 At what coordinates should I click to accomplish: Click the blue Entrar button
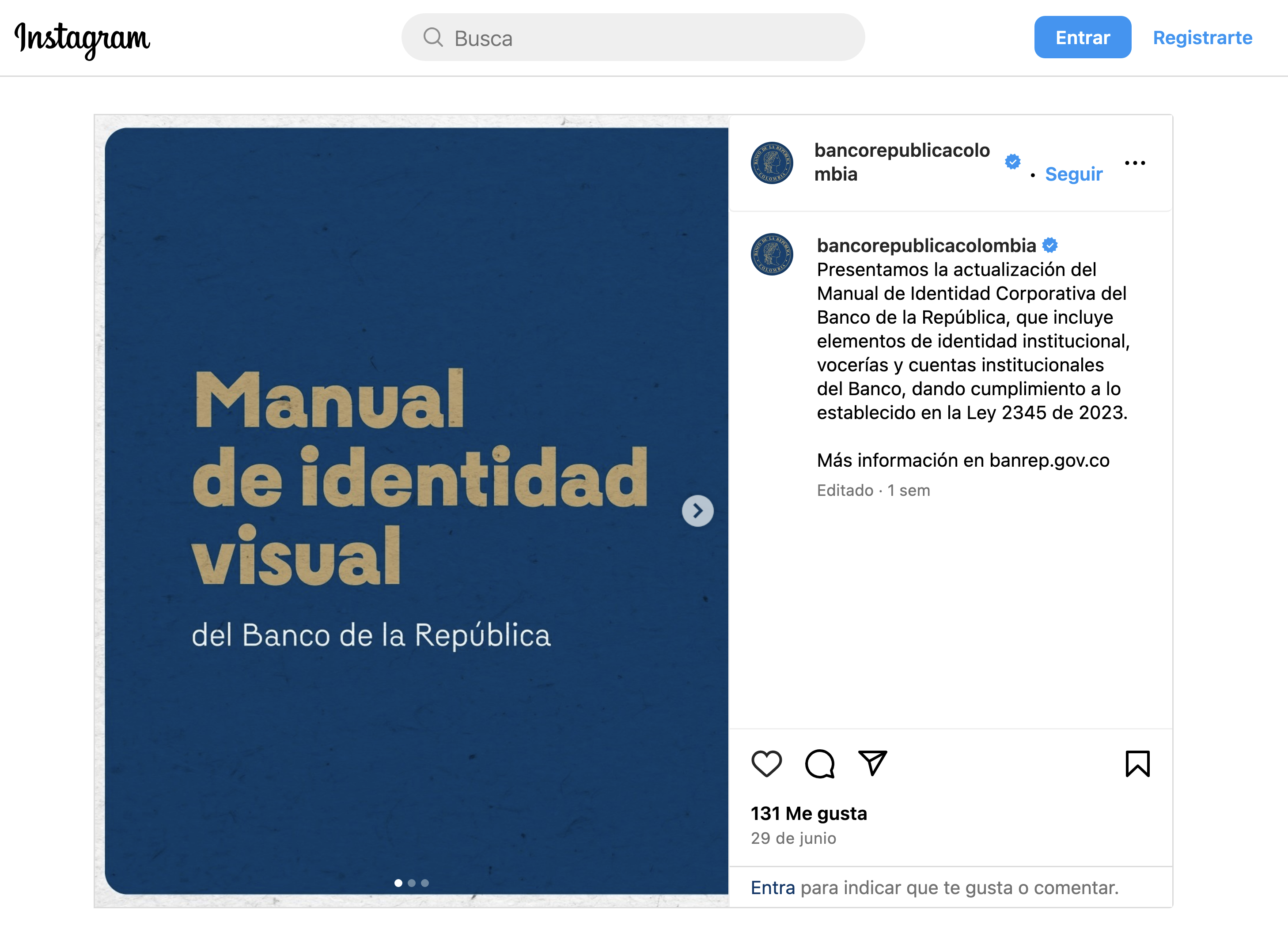coord(1083,38)
